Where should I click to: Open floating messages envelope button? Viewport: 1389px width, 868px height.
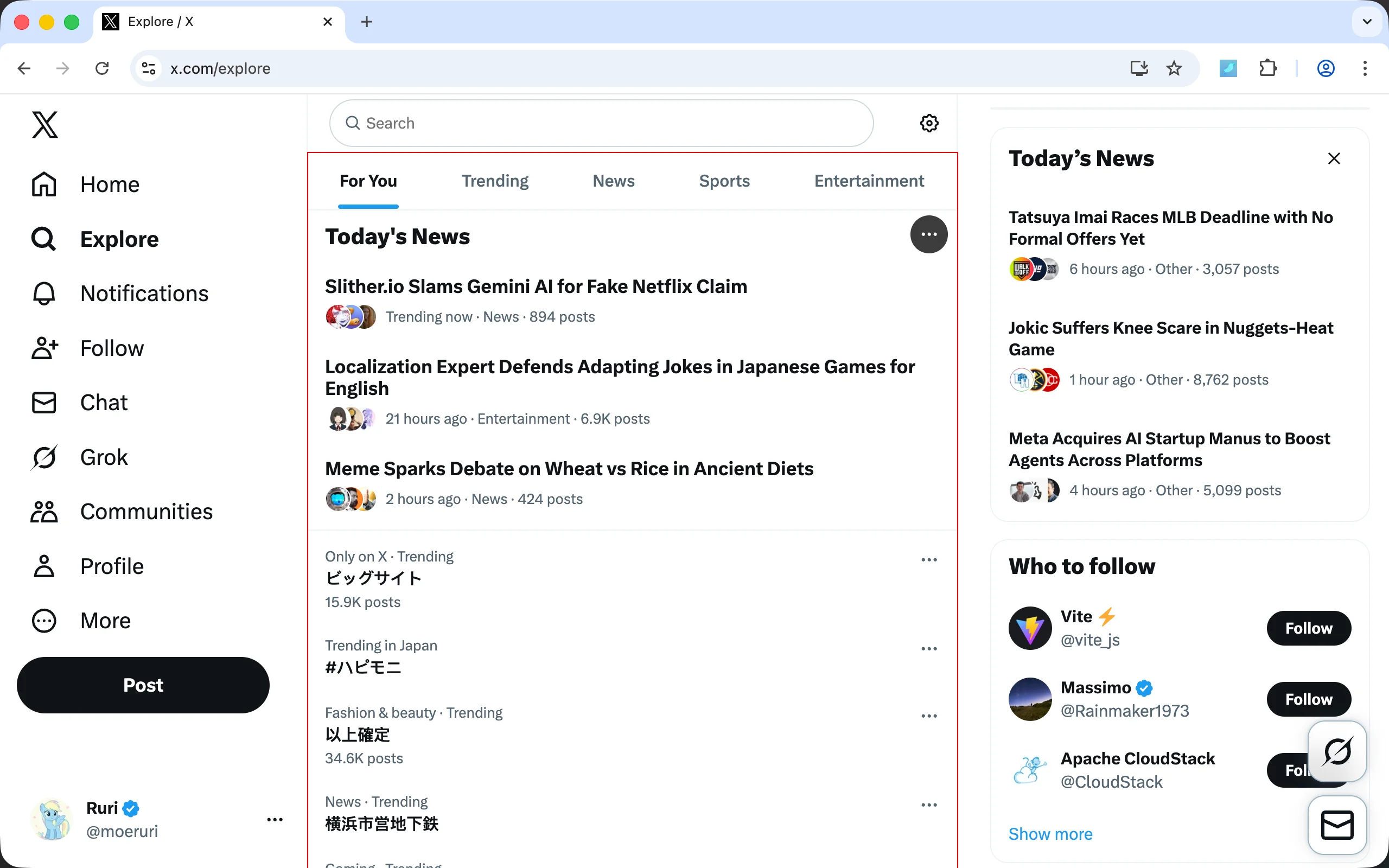(1337, 825)
